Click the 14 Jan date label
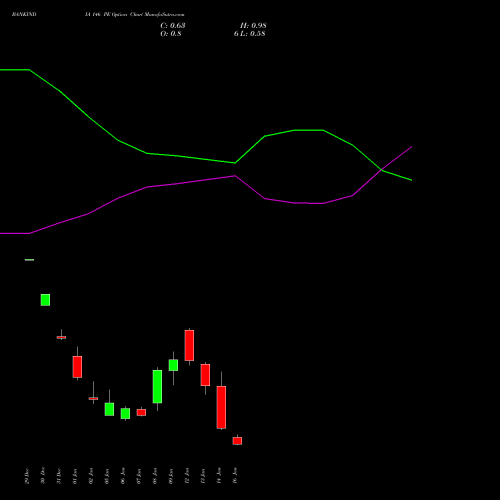The width and height of the screenshot is (500, 500). [219, 476]
